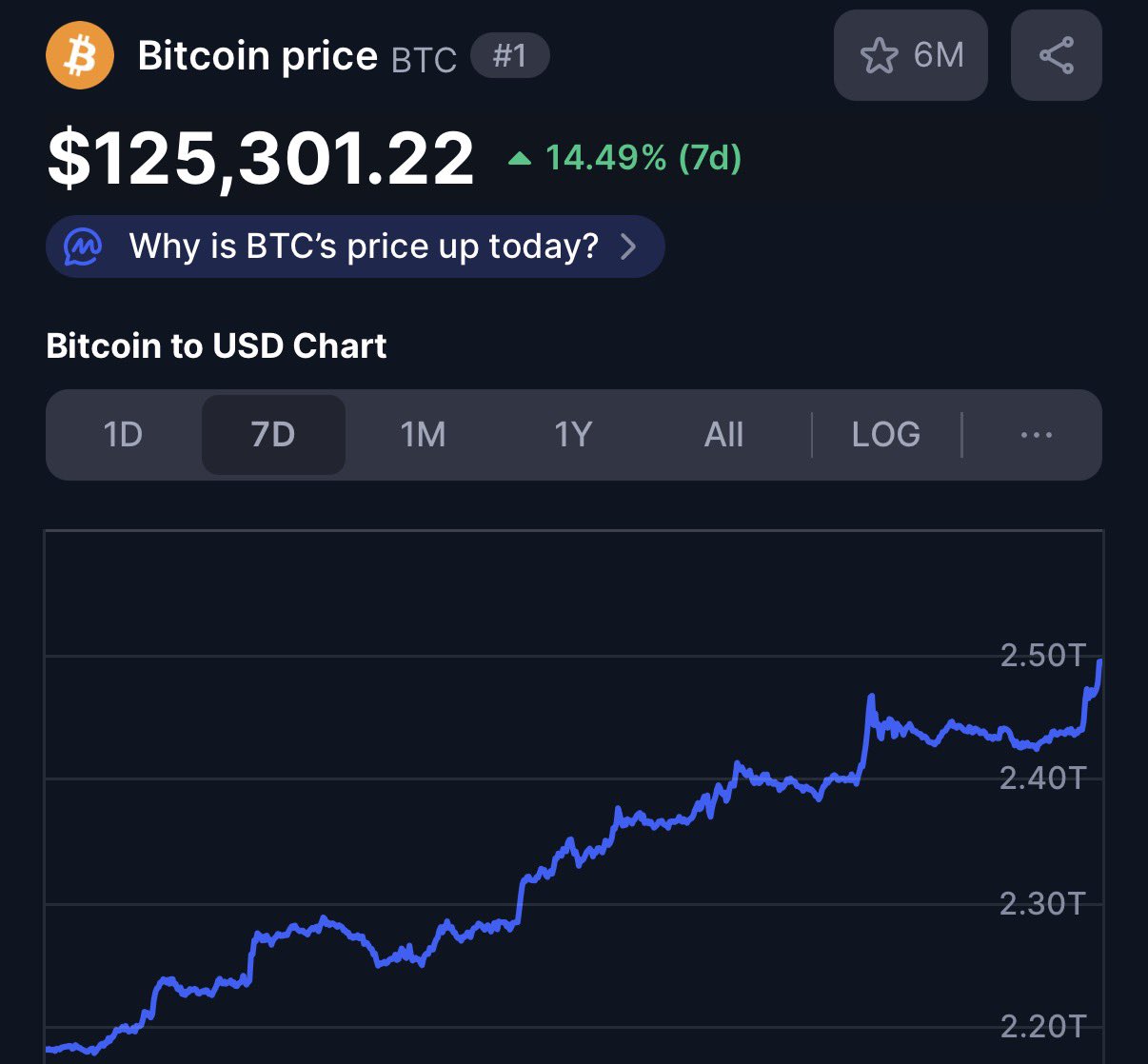Show the All time chart range
Screen dimensions: 1148x1064
click(x=723, y=435)
